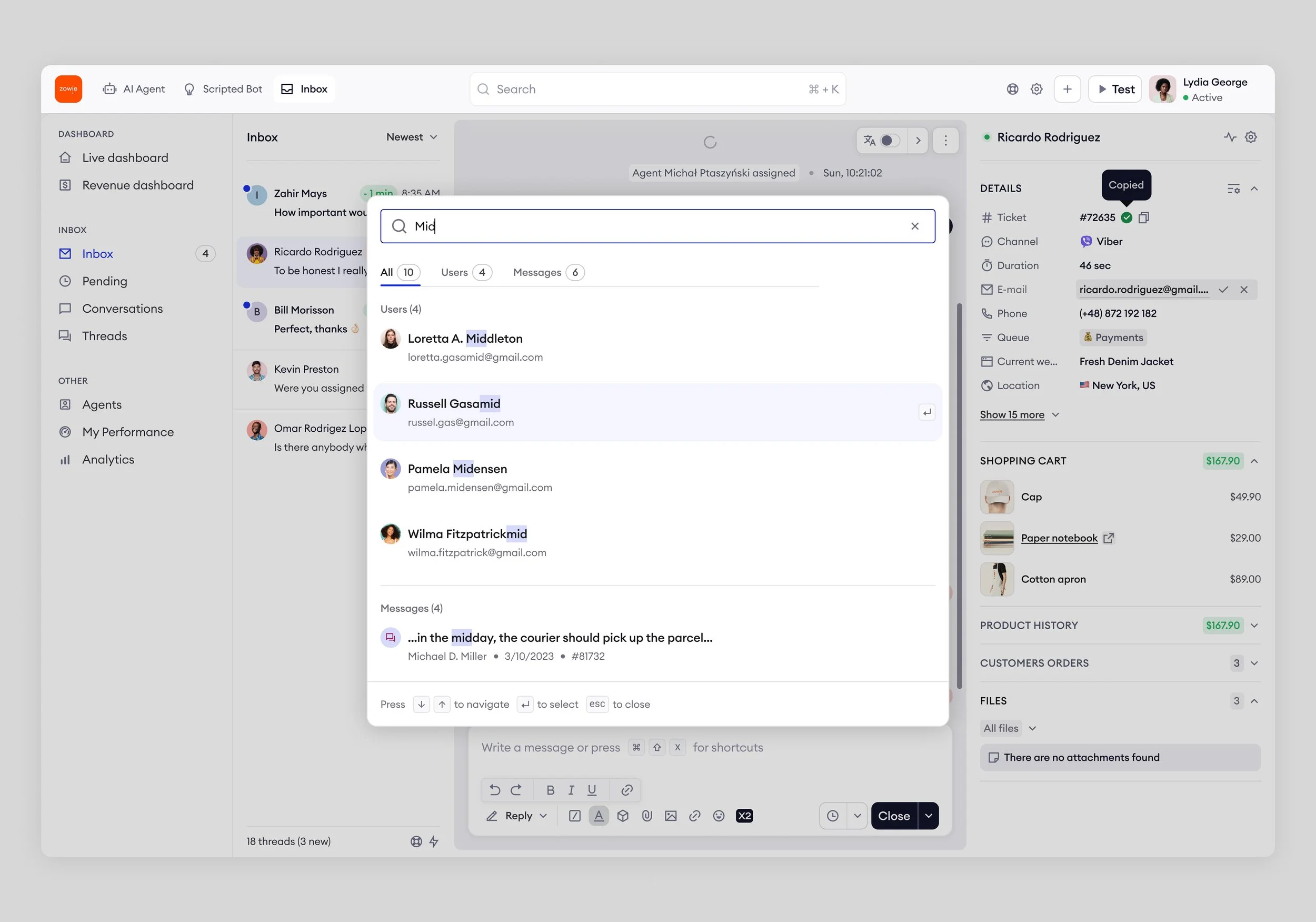Click the snooze clock icon near Close
Screen dimensions: 1316x922
[833, 815]
